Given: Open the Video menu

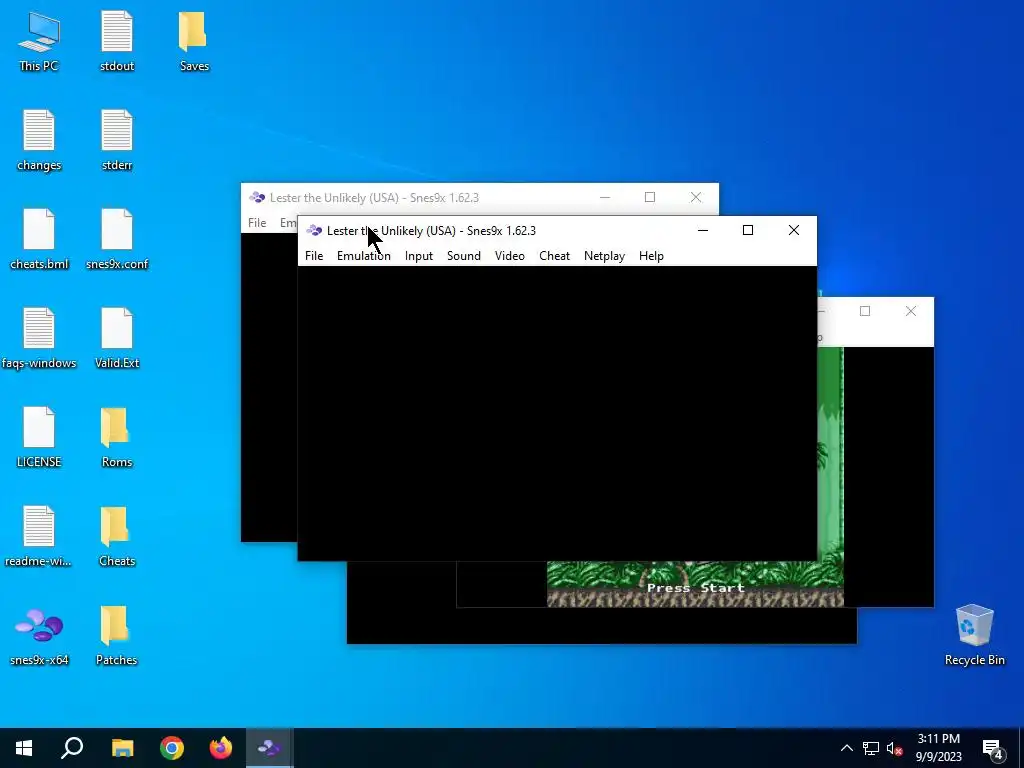Looking at the screenshot, I should tap(509, 256).
